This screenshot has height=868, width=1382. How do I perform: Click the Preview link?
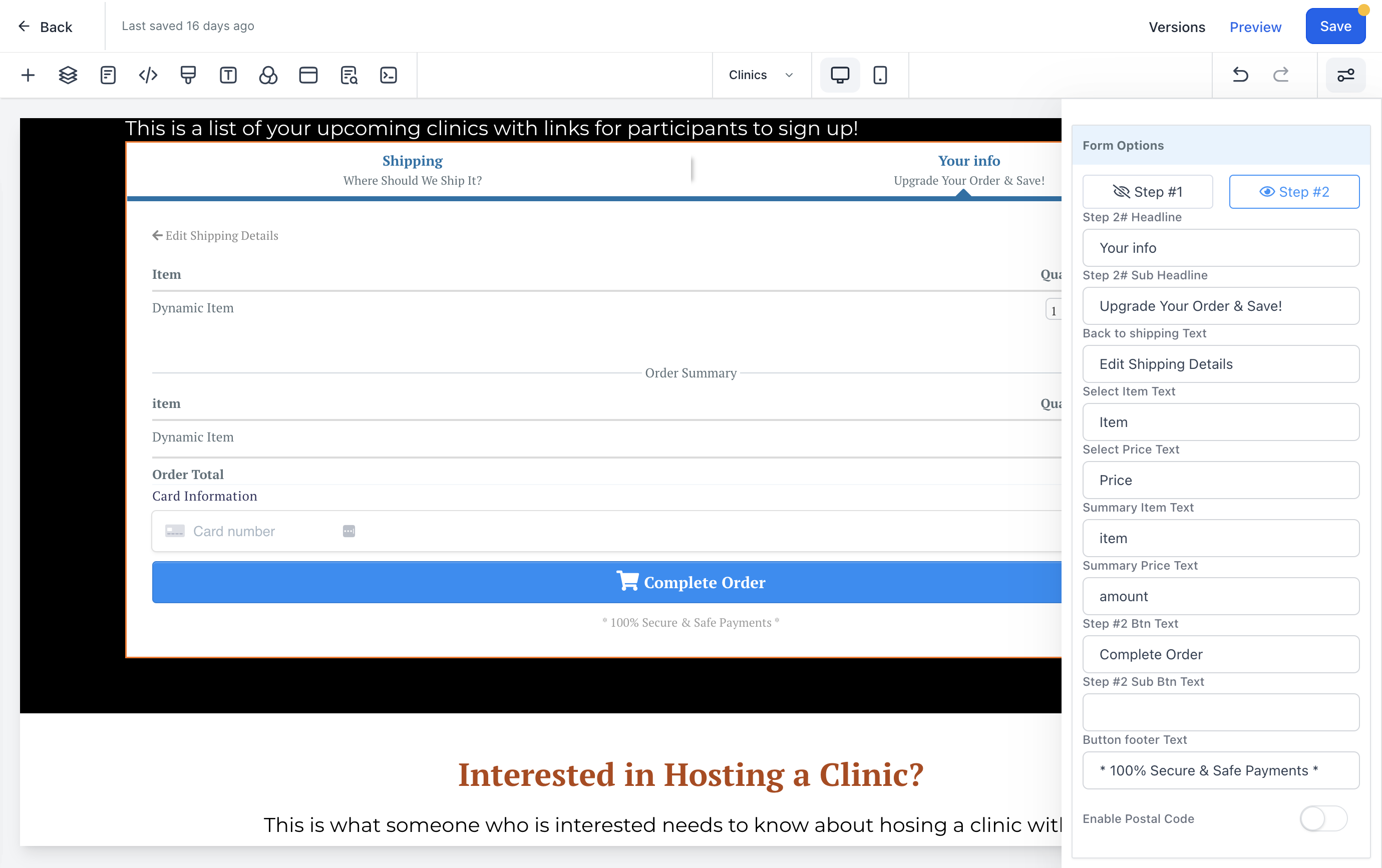[1255, 27]
